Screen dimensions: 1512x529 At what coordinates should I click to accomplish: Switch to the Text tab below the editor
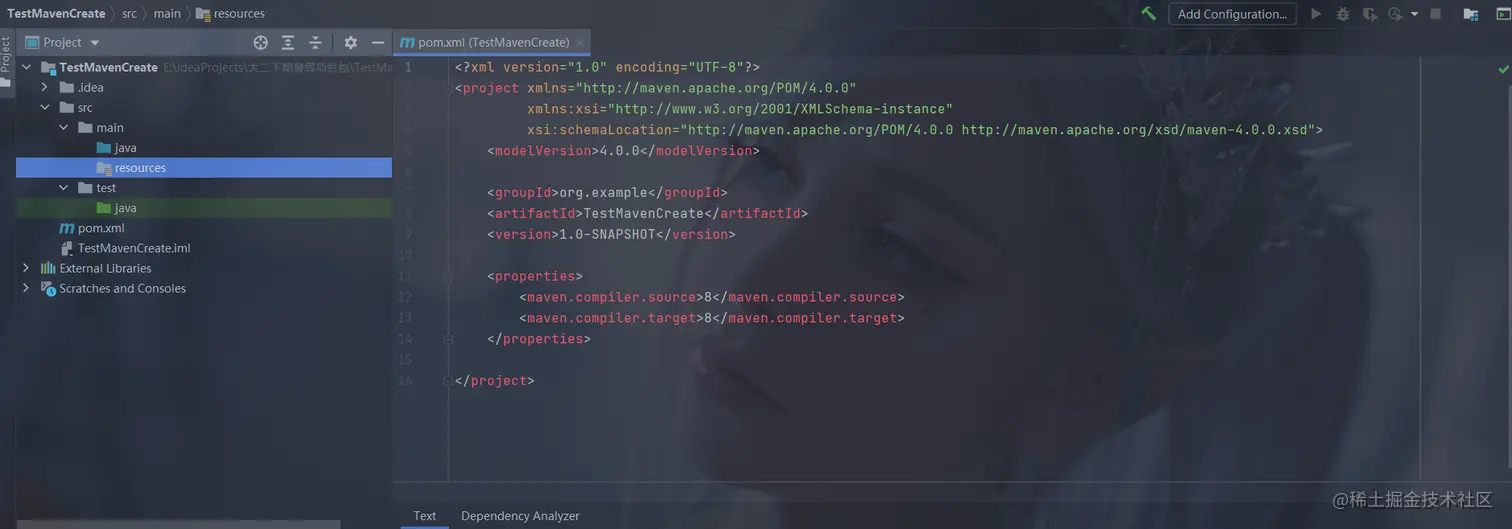click(425, 516)
